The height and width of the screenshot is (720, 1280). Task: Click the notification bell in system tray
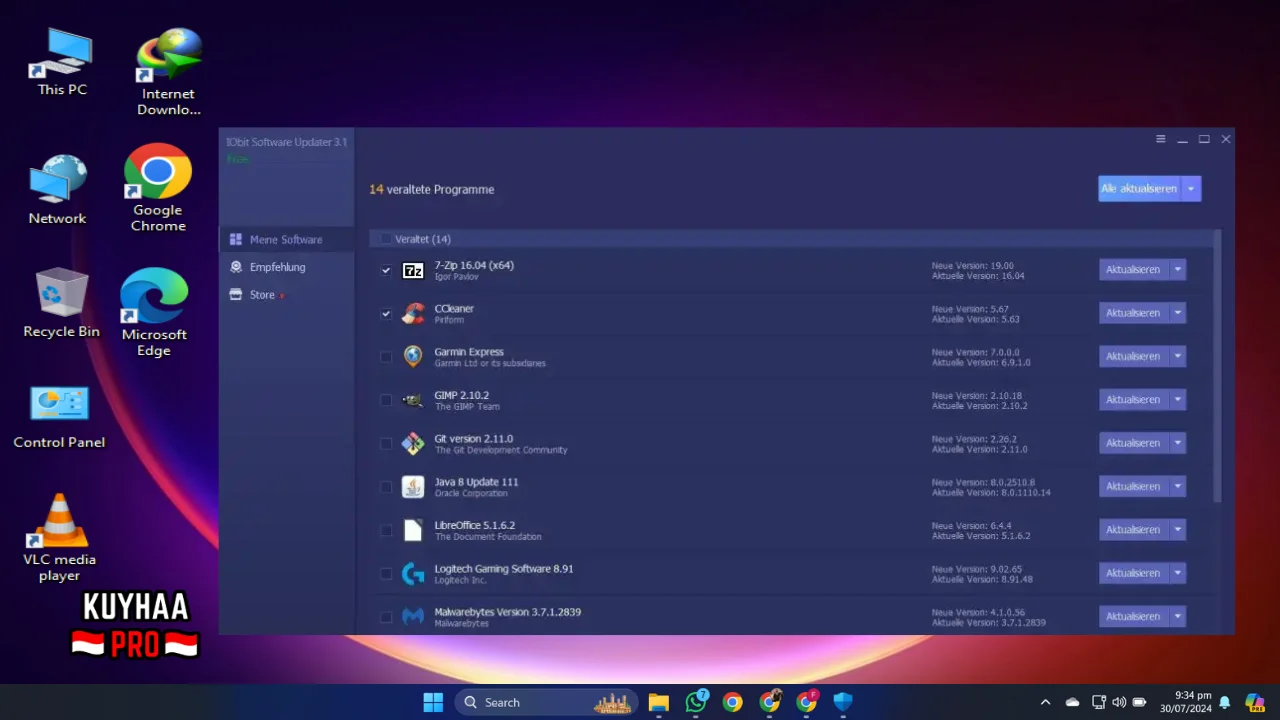(1224, 702)
